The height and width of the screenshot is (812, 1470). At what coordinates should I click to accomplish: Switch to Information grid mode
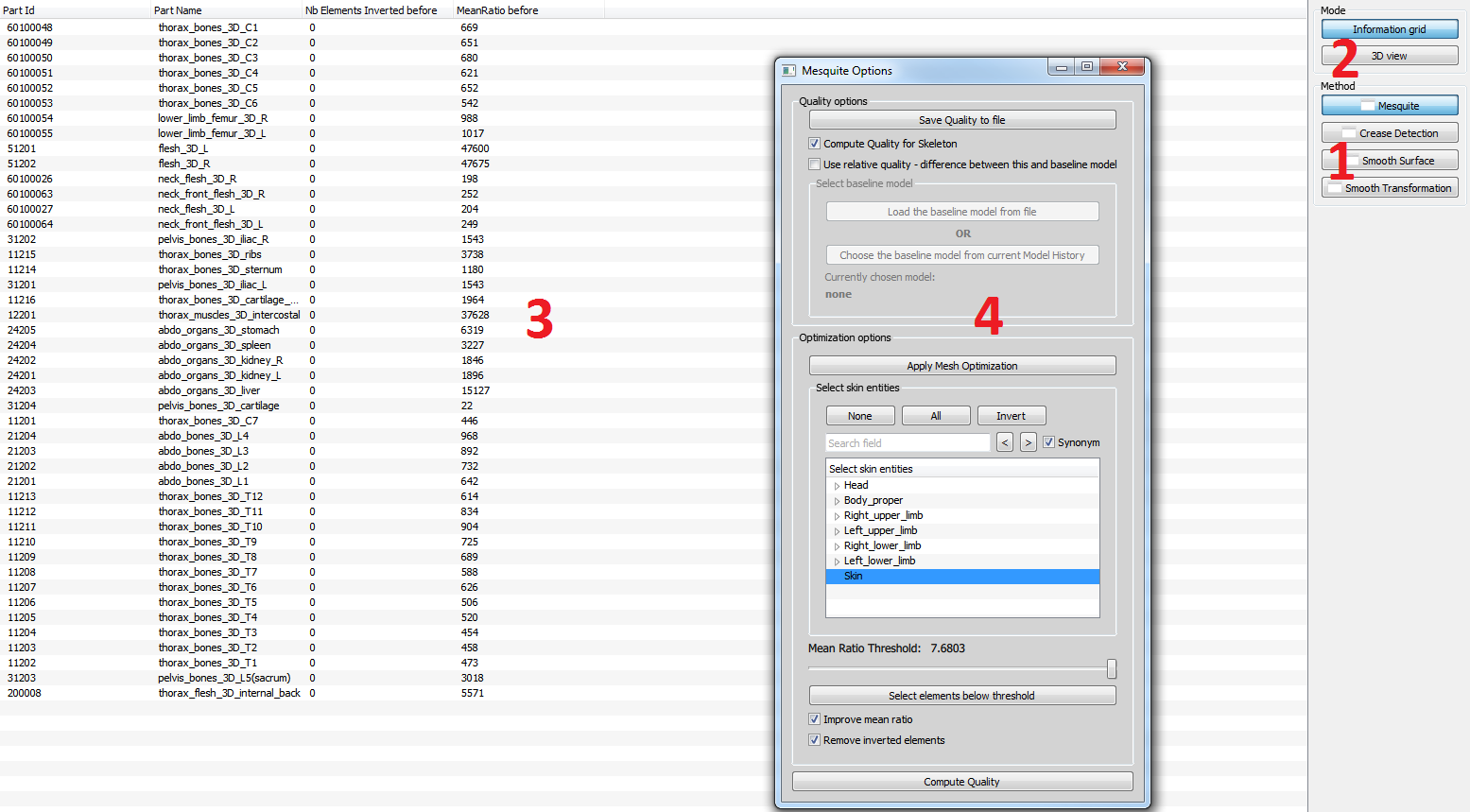pyautogui.click(x=1390, y=29)
